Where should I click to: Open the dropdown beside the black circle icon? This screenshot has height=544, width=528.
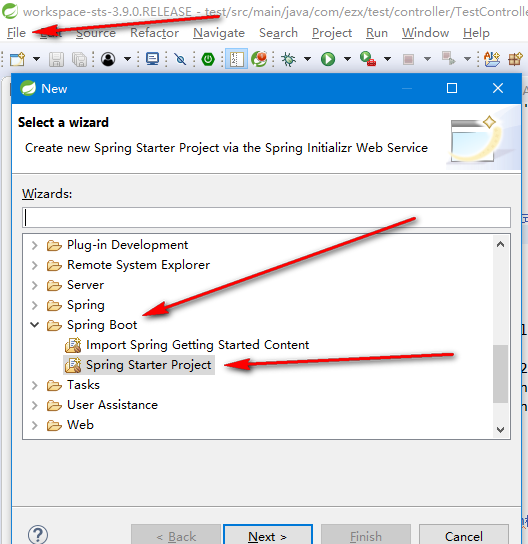click(x=127, y=59)
